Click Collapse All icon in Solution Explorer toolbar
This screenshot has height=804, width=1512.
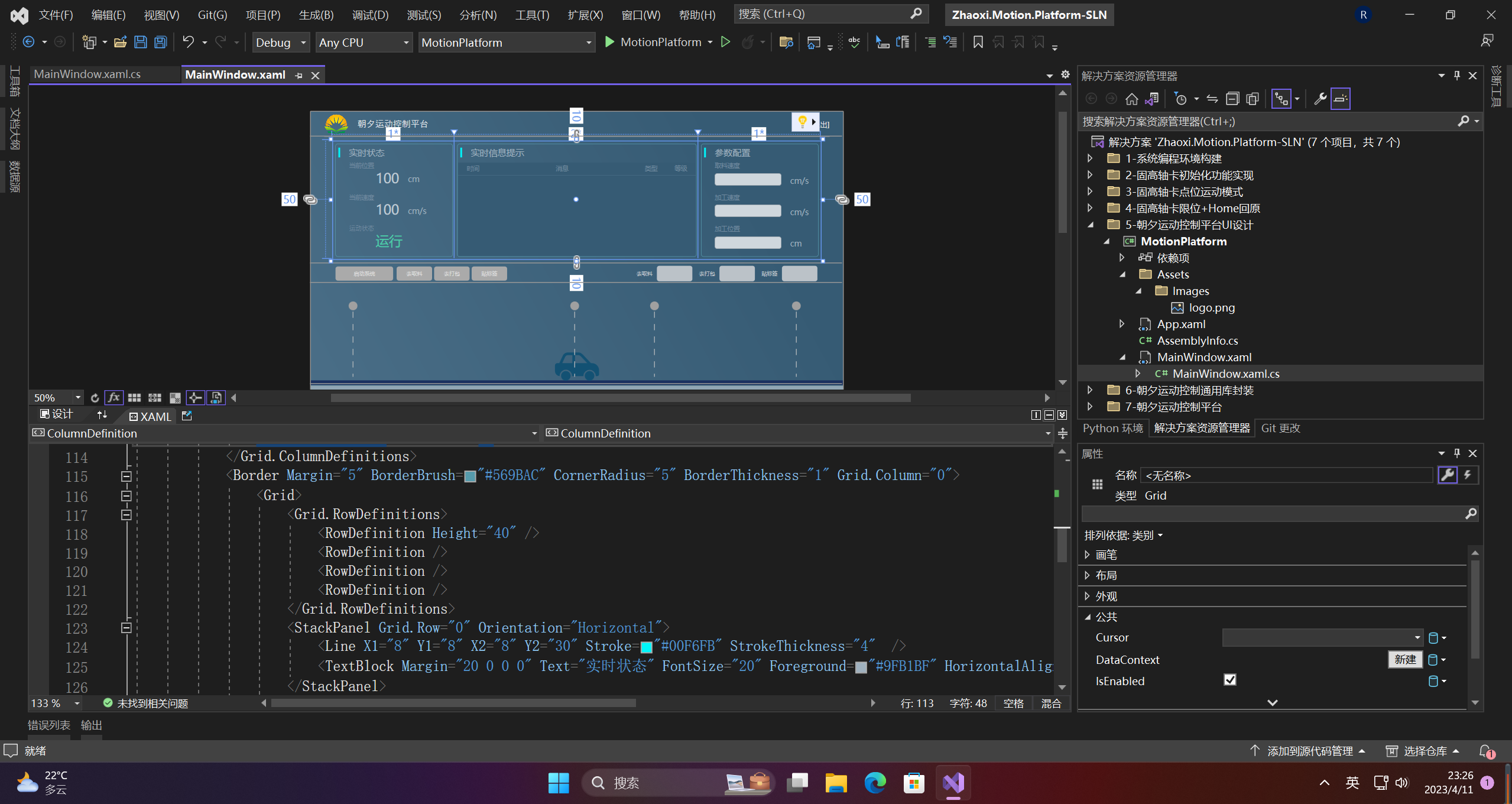(1232, 99)
